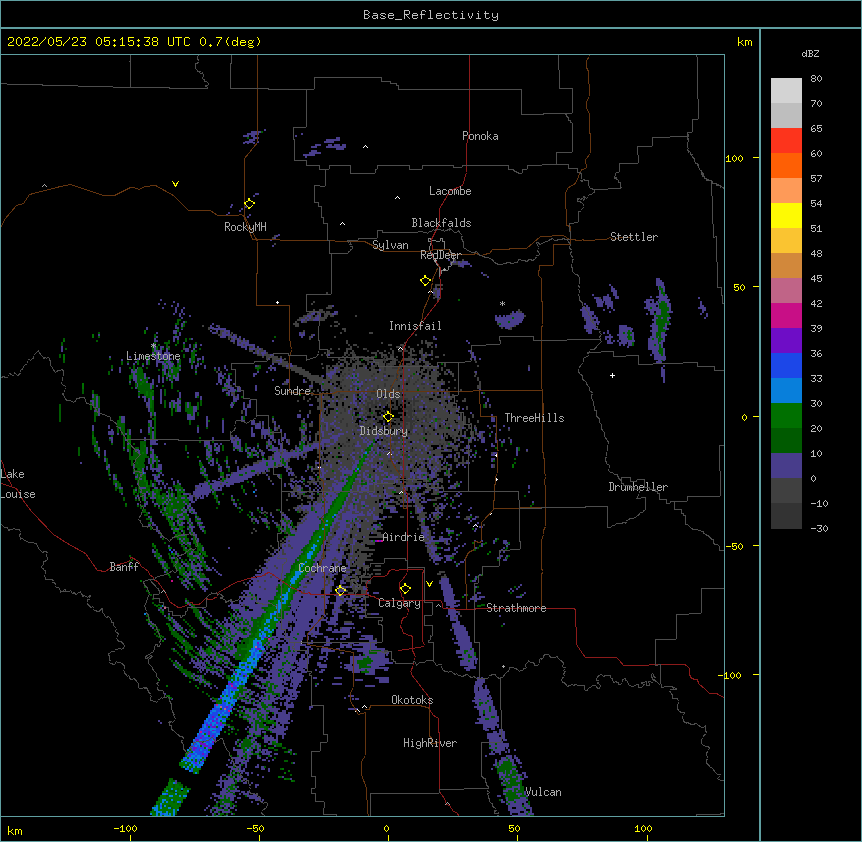The height and width of the screenshot is (842, 862).
Task: Click the green 20–30 dBZ legend swatch
Action: 786,416
